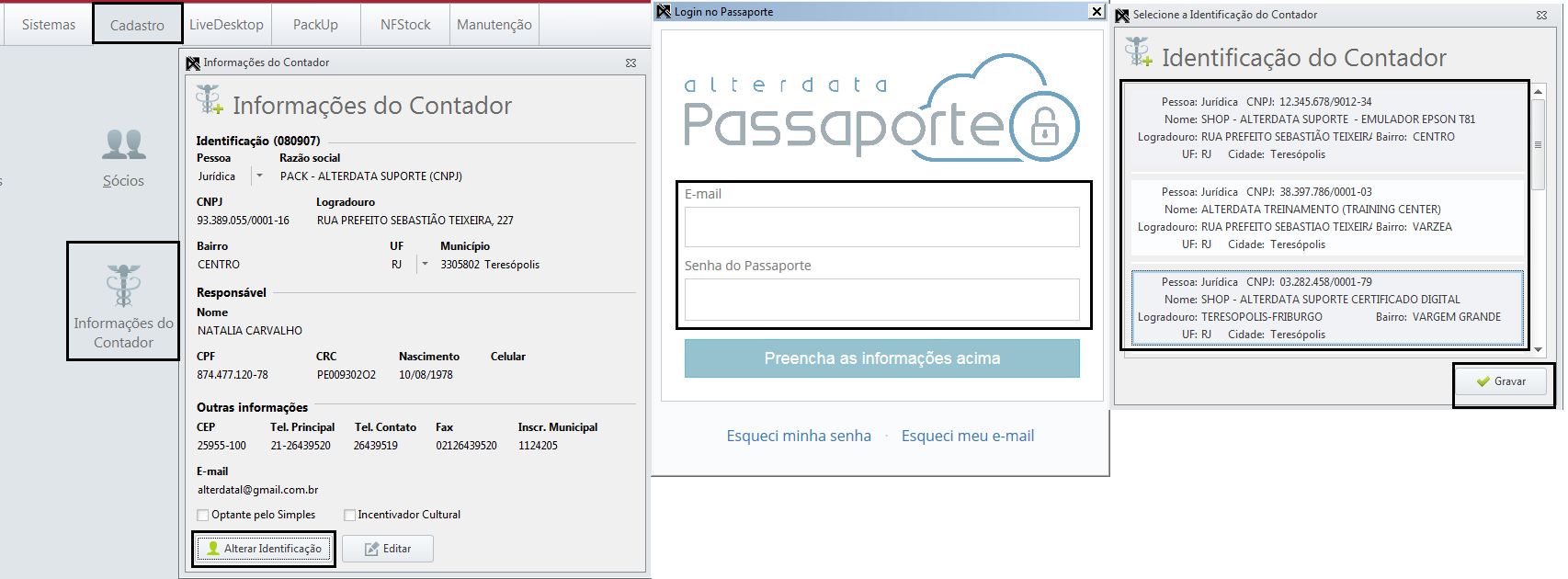
Task: Close the Informações do Contador panel
Action: coord(631,62)
